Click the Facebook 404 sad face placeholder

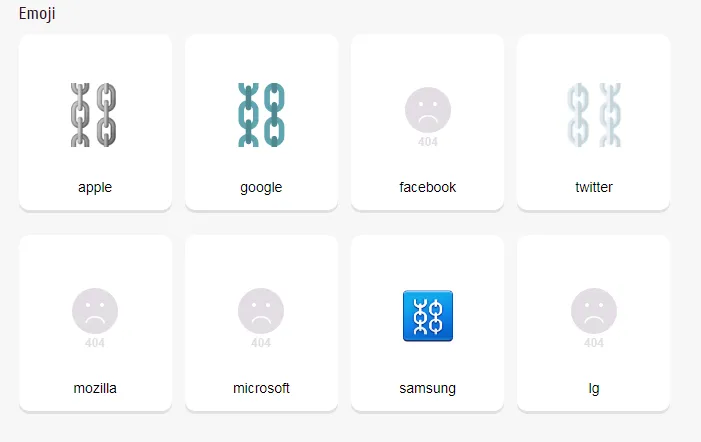(x=428, y=117)
